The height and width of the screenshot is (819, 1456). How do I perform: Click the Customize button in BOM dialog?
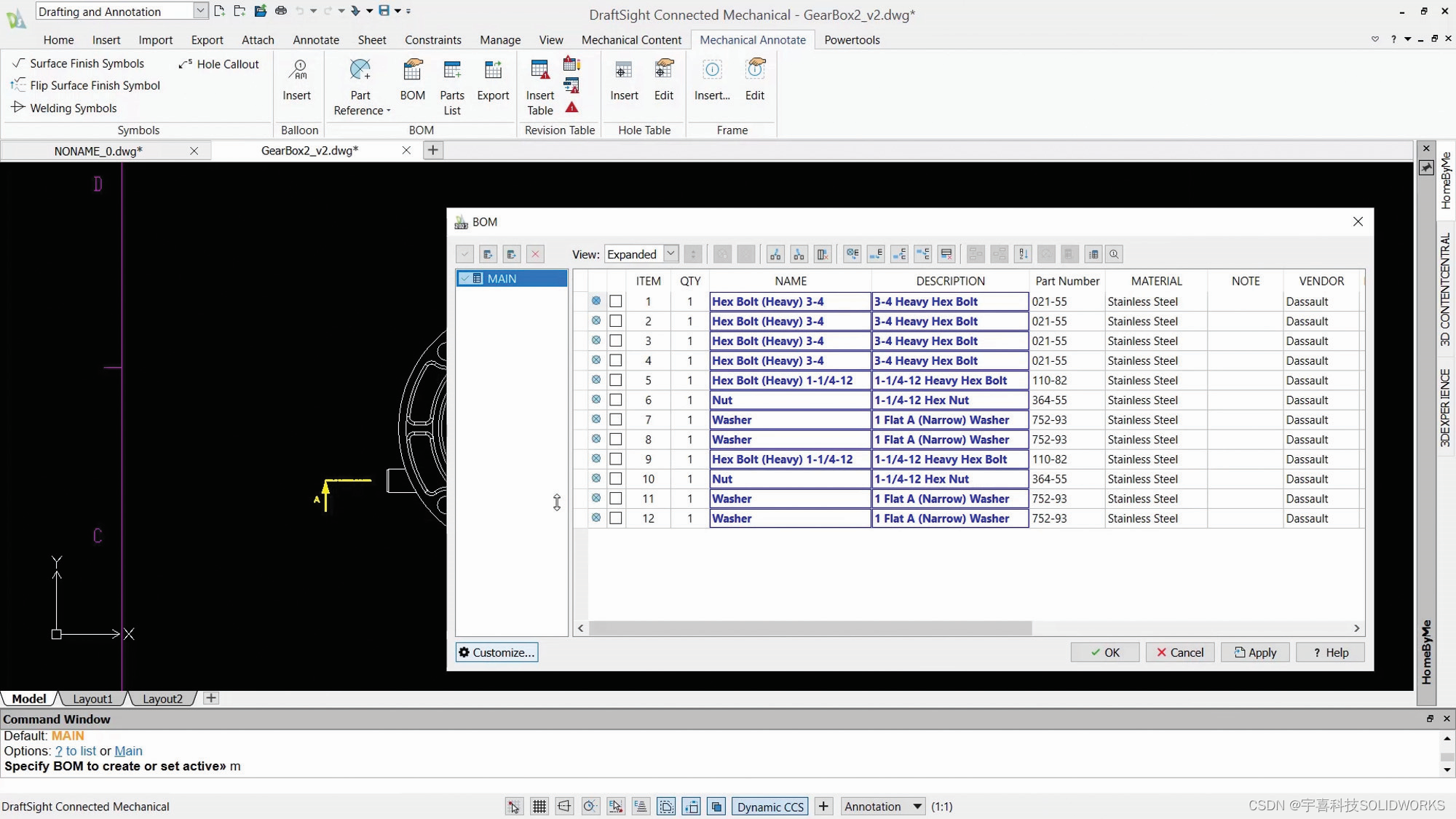click(x=496, y=652)
